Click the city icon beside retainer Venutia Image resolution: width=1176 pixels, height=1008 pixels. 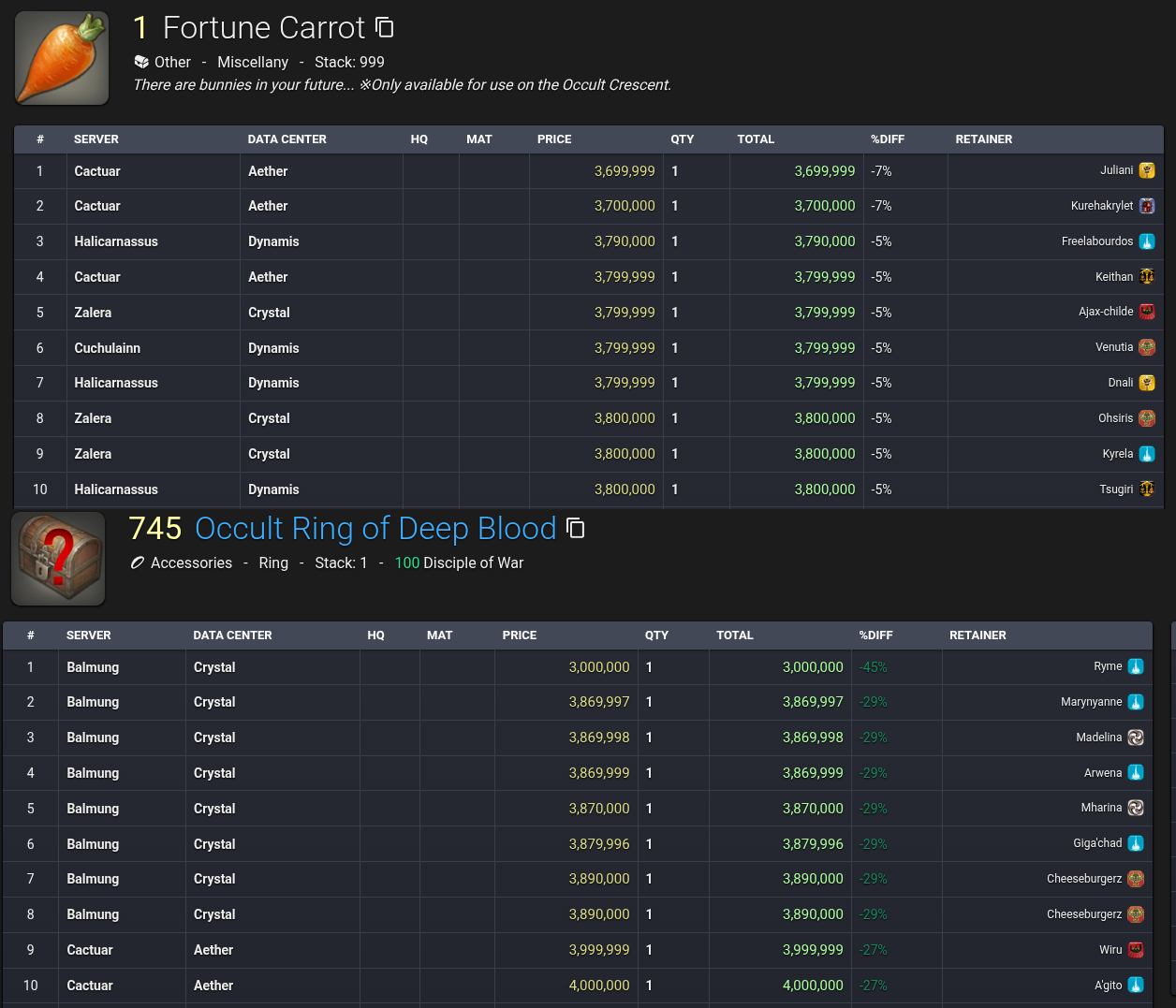(1147, 347)
